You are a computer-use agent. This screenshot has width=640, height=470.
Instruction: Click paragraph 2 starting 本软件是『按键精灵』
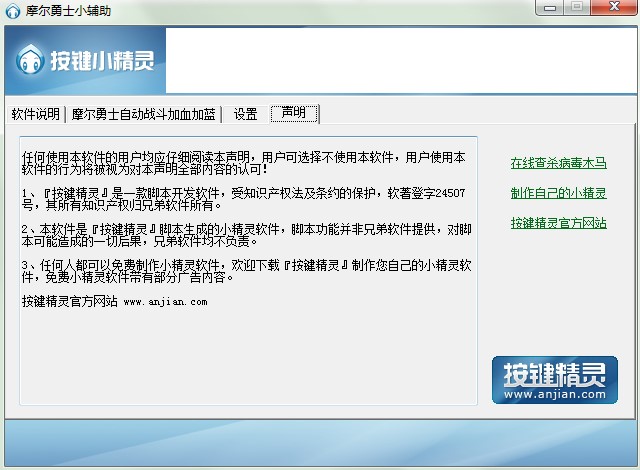[247, 235]
